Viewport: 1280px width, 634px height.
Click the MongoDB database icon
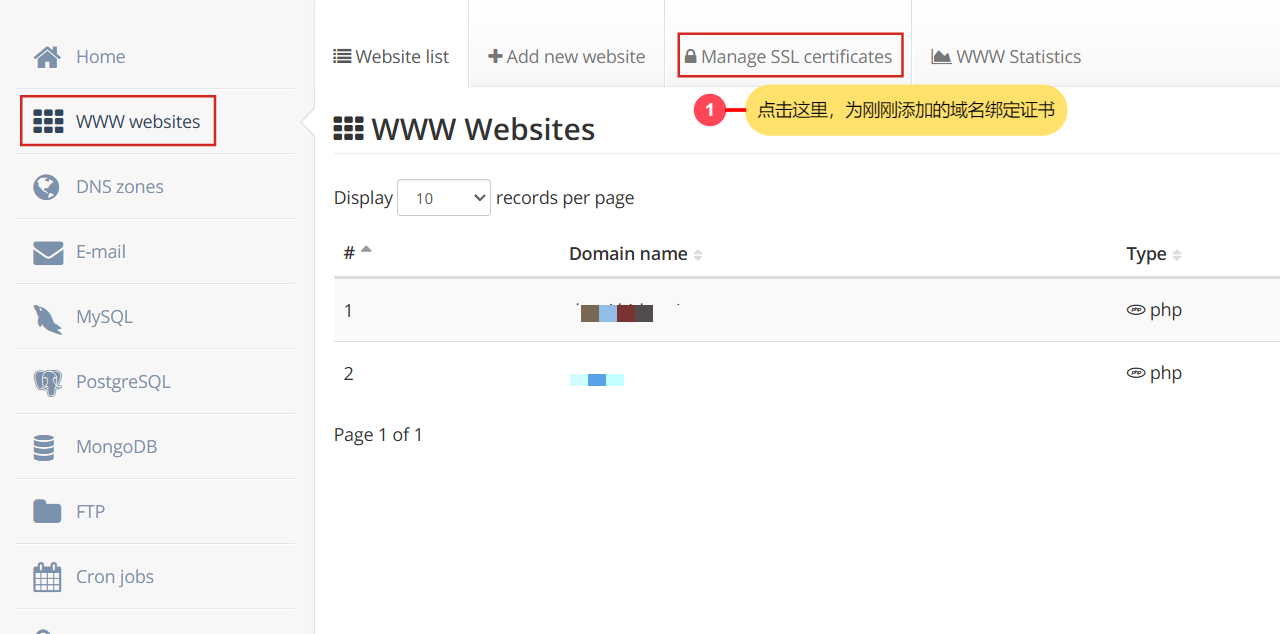pos(44,448)
